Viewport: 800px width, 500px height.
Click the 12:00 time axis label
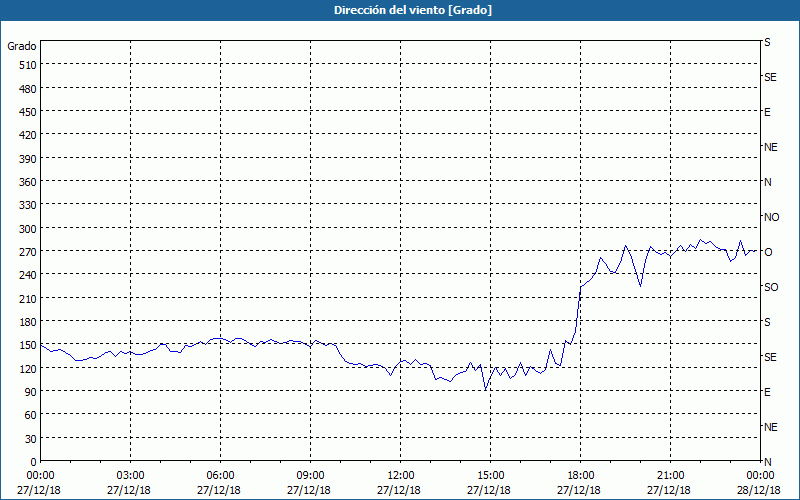coord(401,476)
